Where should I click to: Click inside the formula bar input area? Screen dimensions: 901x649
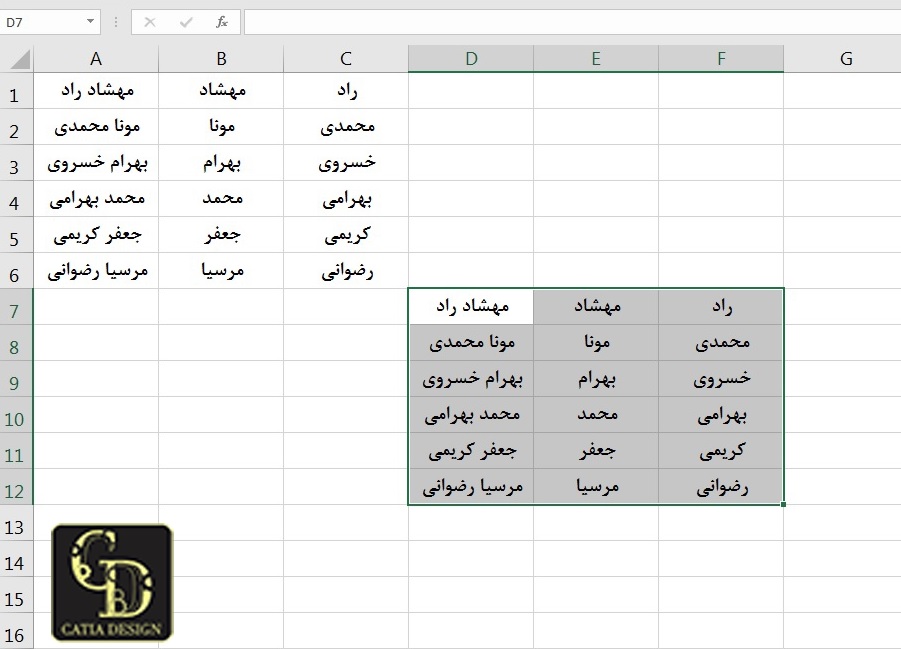tap(572, 22)
